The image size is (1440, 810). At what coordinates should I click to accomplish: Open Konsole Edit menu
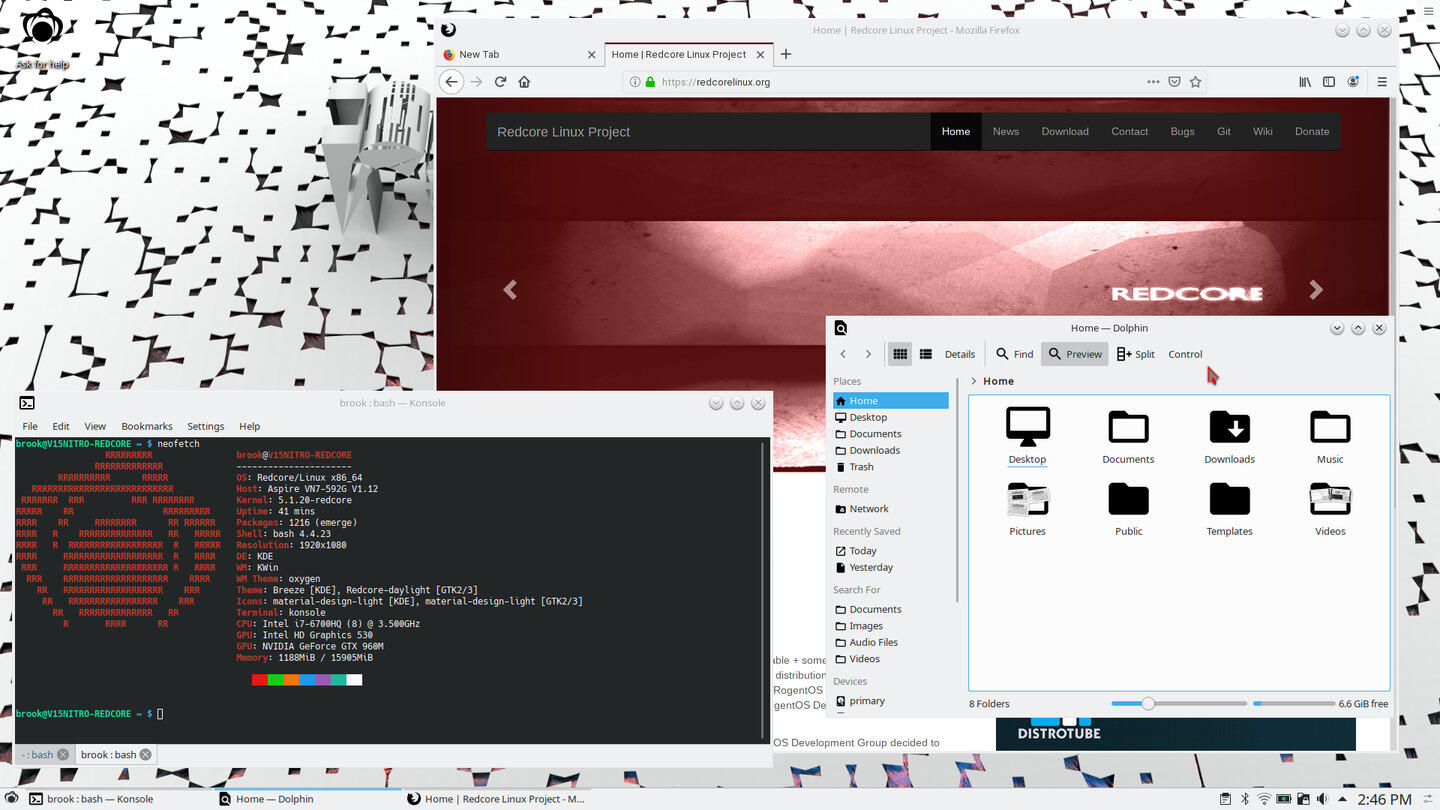61,426
